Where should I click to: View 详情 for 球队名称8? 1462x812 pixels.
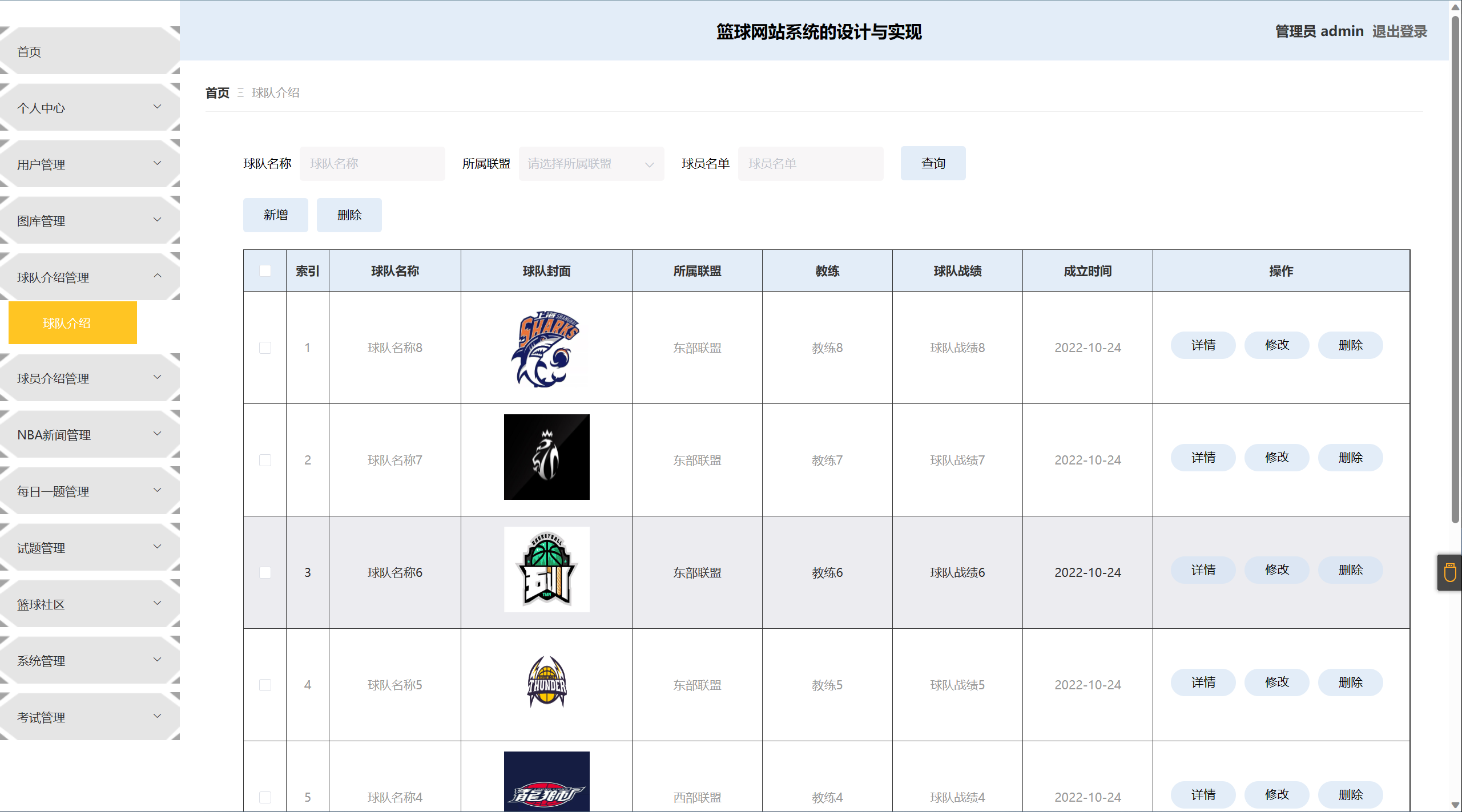tap(1203, 345)
